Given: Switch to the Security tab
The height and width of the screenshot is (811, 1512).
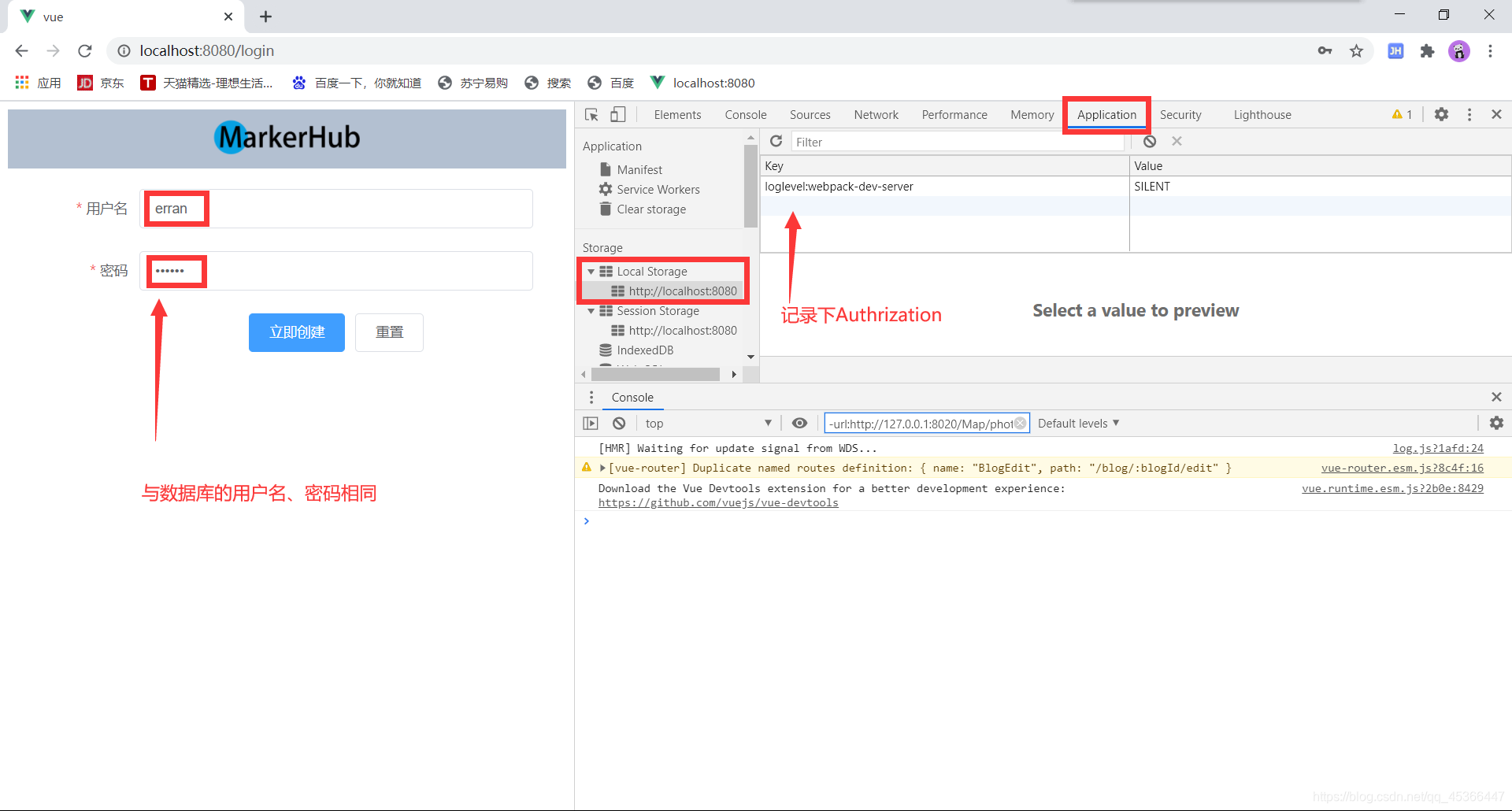Looking at the screenshot, I should [x=1180, y=115].
